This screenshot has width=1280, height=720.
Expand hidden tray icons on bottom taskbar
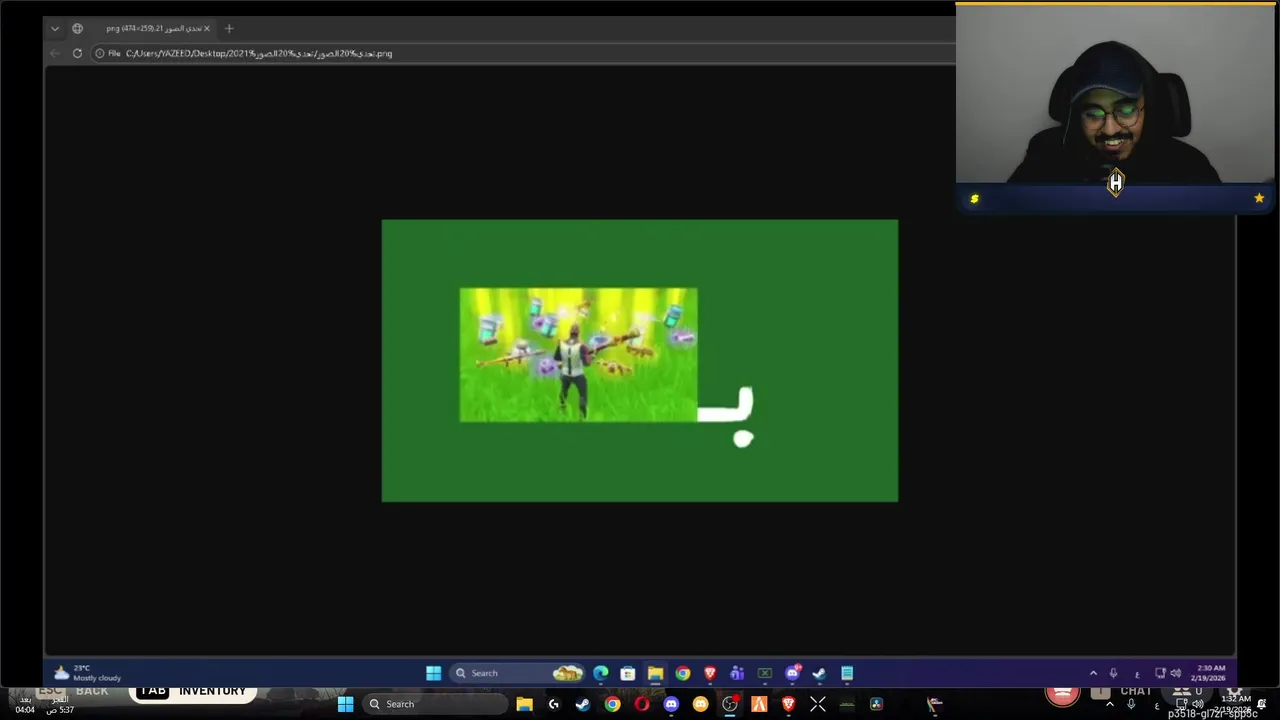(x=1109, y=704)
